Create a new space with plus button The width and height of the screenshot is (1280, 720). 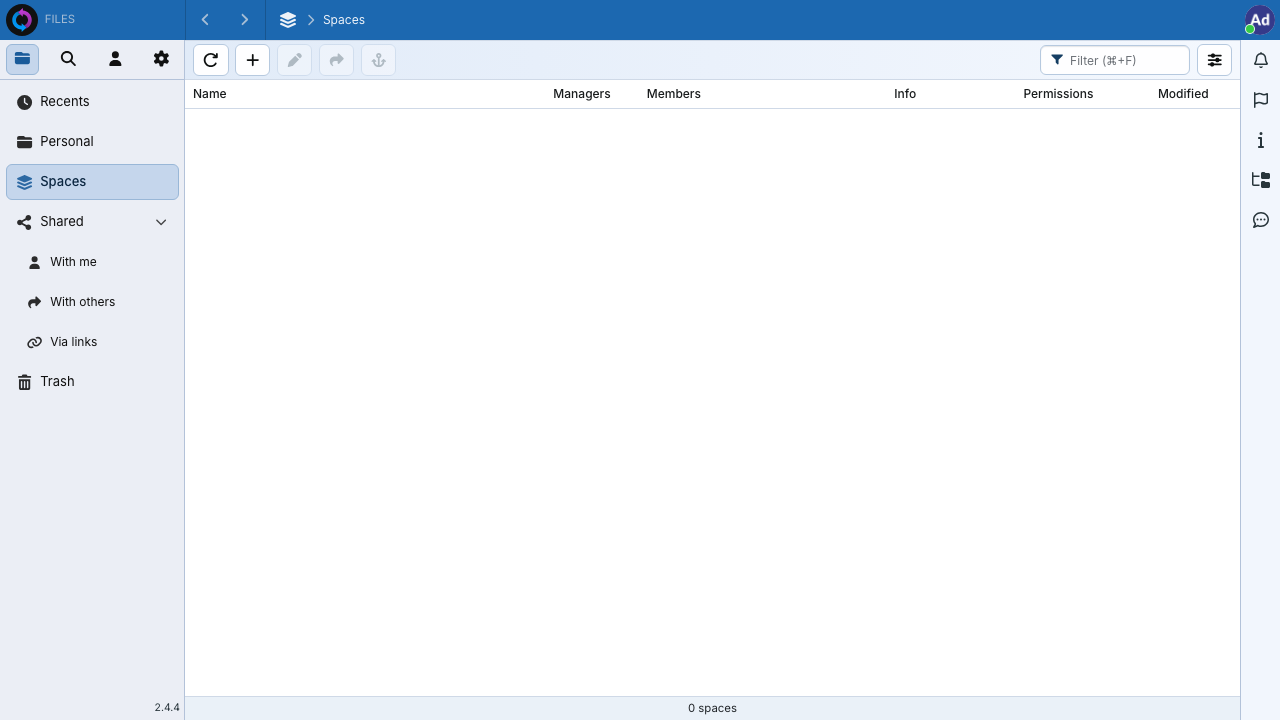tap(253, 60)
